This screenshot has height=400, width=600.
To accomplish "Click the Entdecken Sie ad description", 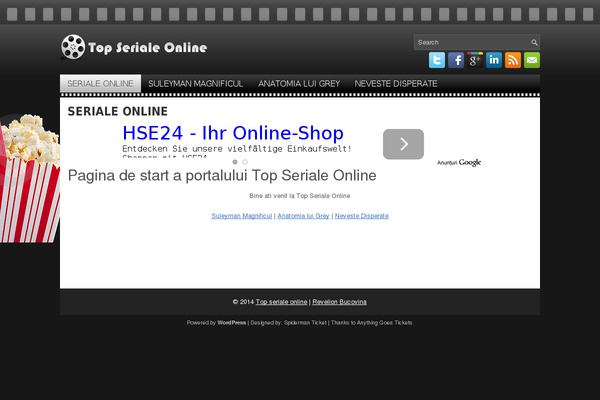I will (237, 149).
